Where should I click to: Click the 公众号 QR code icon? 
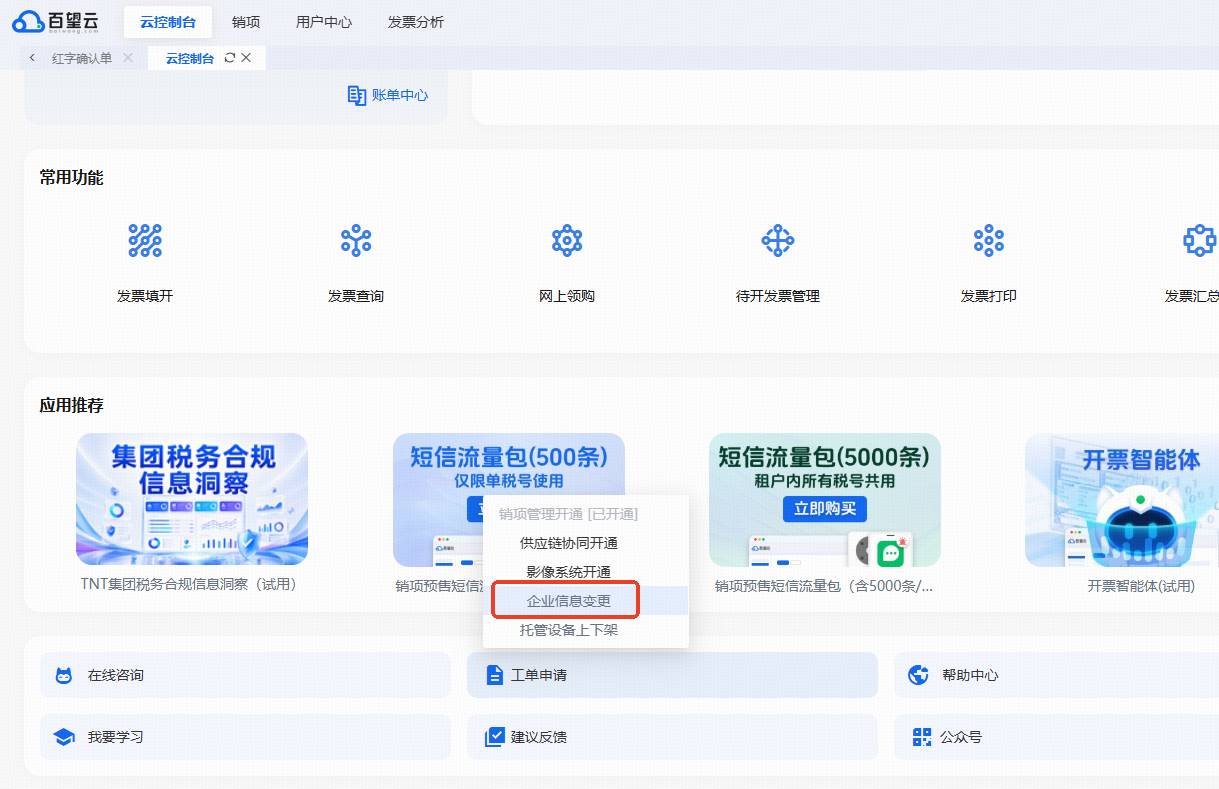pyautogui.click(x=922, y=737)
